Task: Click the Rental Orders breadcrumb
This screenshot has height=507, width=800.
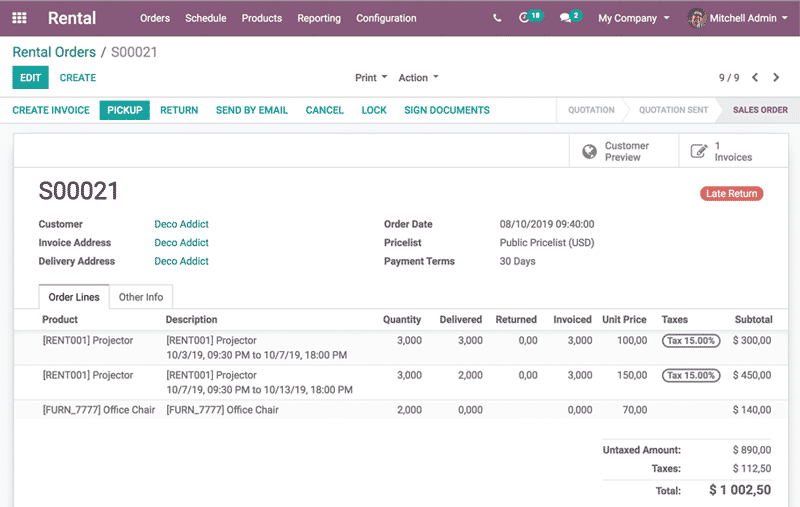Action: pyautogui.click(x=54, y=52)
